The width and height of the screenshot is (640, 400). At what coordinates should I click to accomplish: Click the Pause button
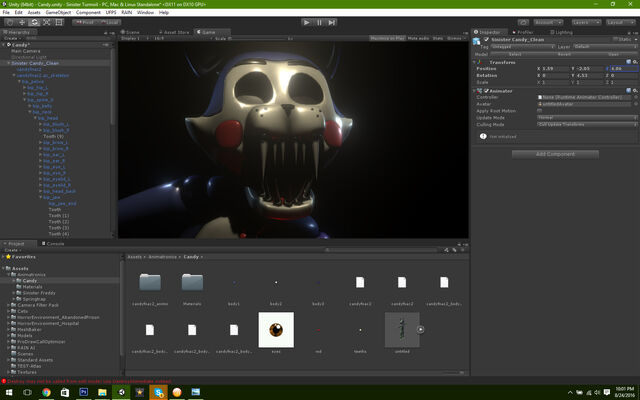coord(319,22)
